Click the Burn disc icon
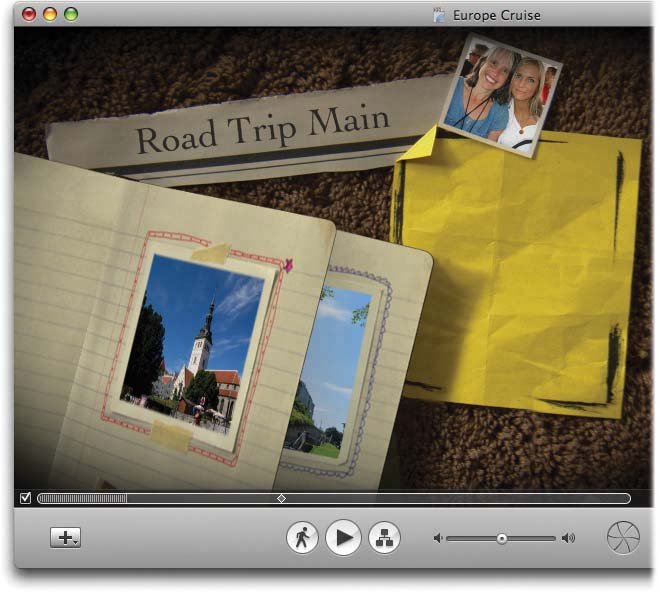The width and height of the screenshot is (660, 592). [623, 538]
